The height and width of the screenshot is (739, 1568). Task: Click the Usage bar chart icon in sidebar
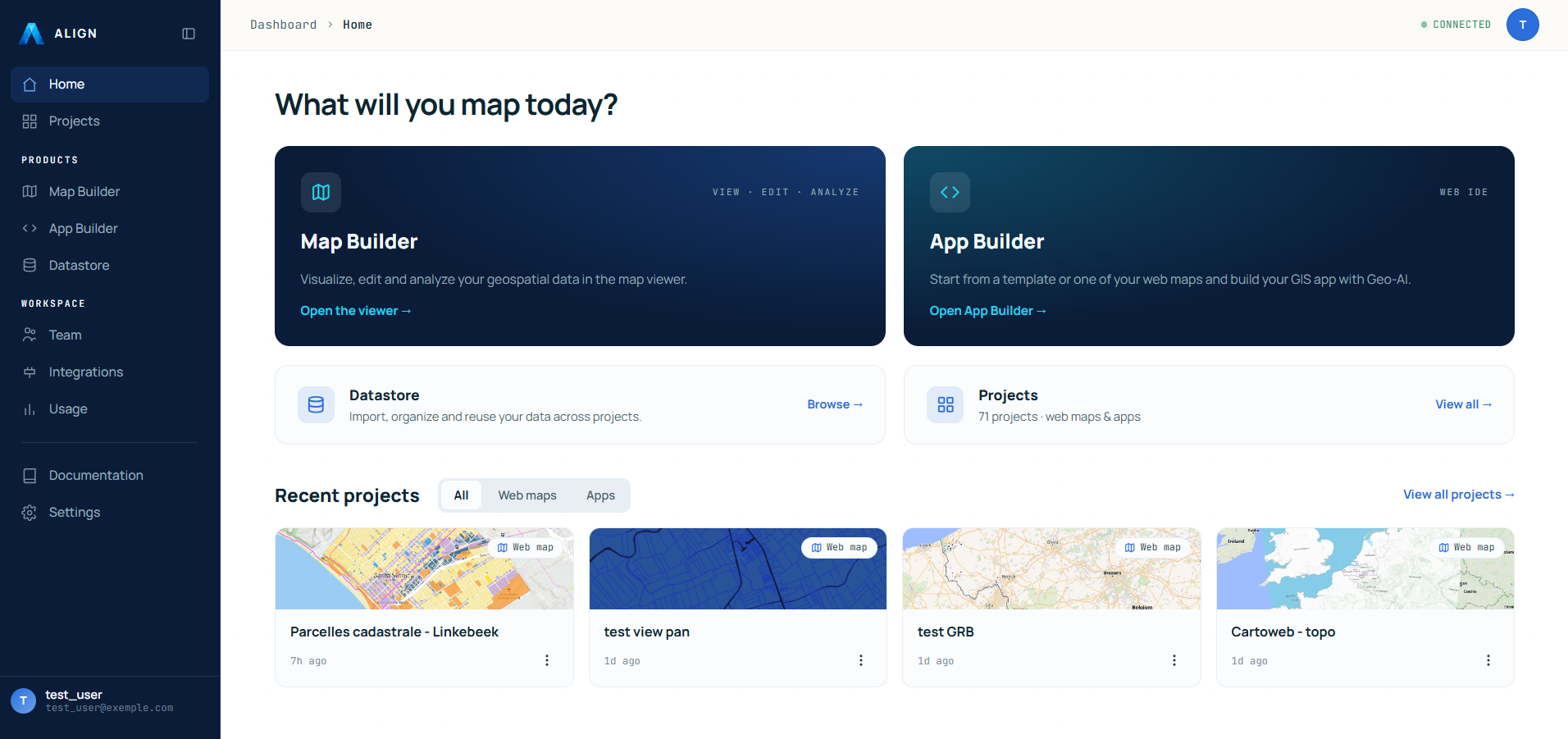coord(30,408)
